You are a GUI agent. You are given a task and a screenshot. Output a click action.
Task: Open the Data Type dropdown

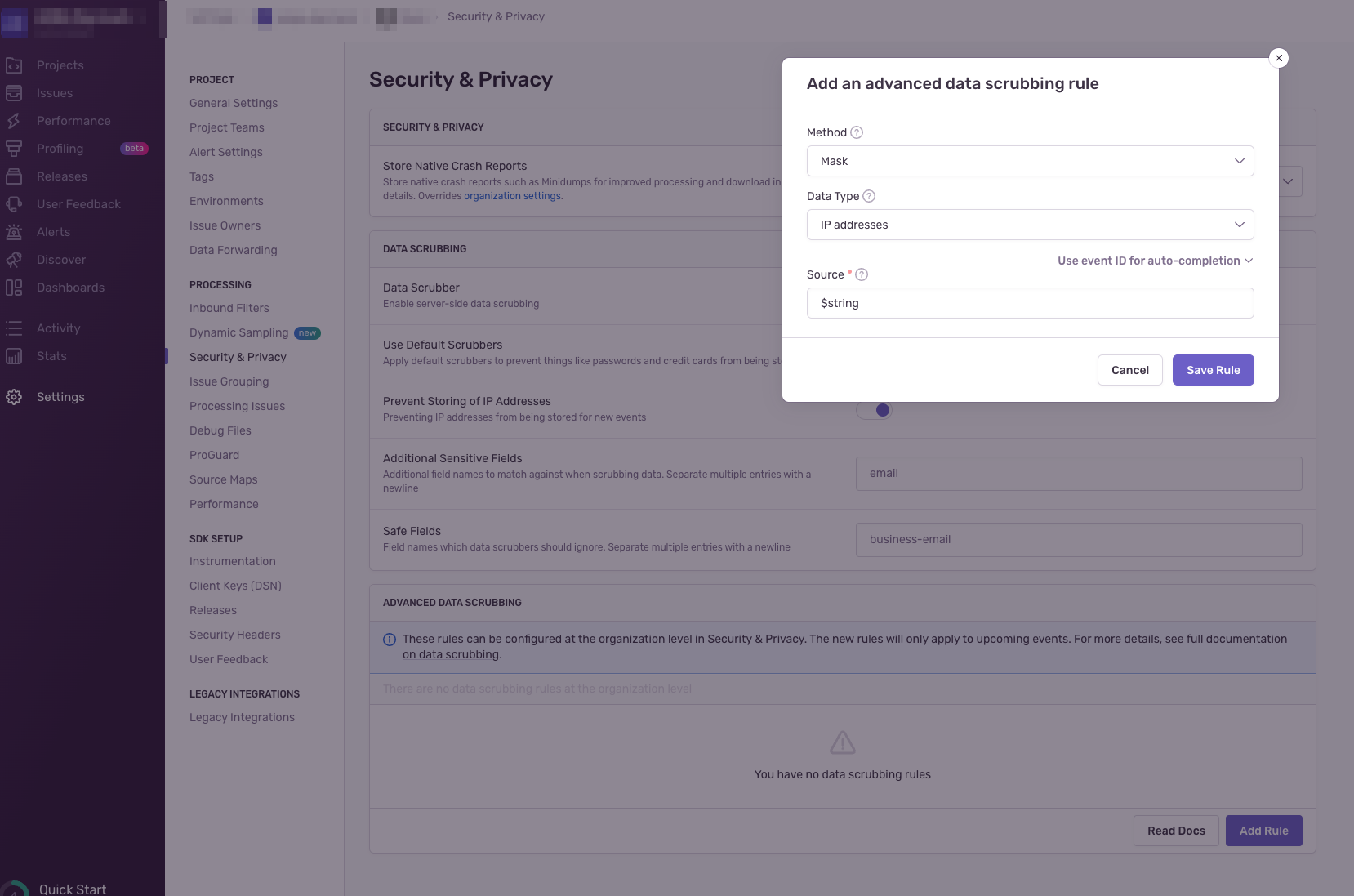pos(1030,225)
